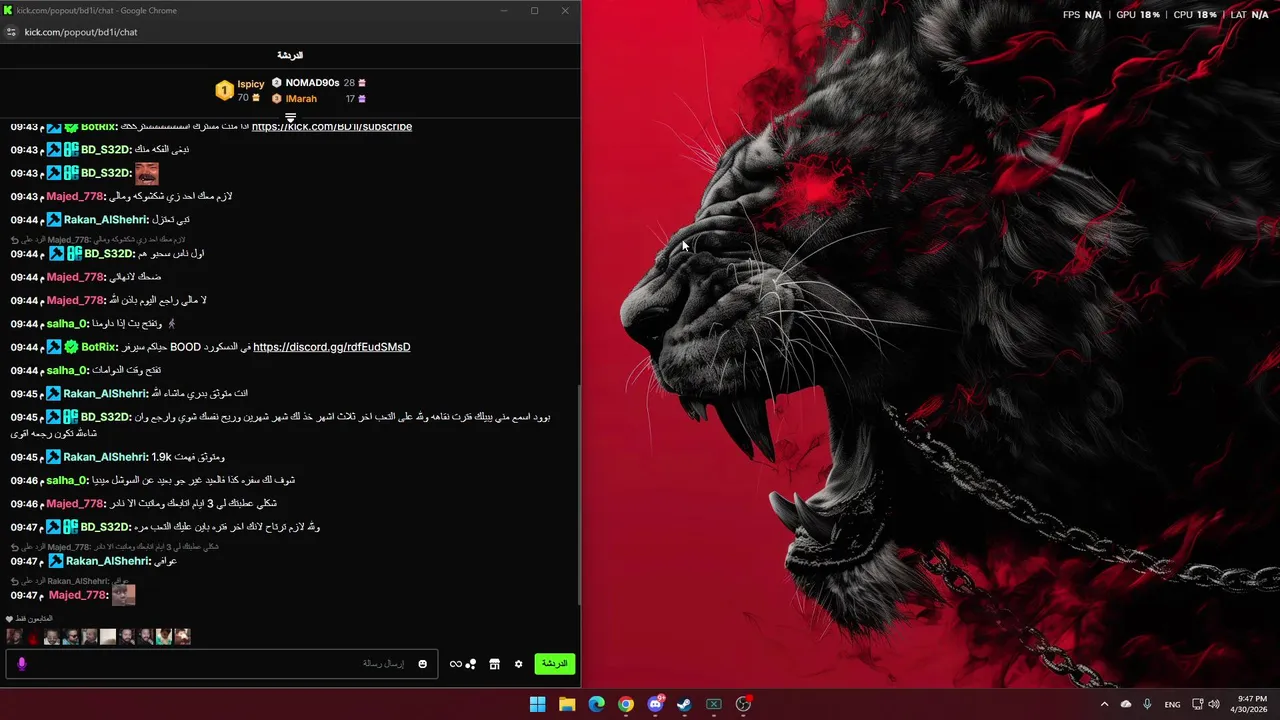Click the purple microphone icon in message box

[x=22, y=664]
